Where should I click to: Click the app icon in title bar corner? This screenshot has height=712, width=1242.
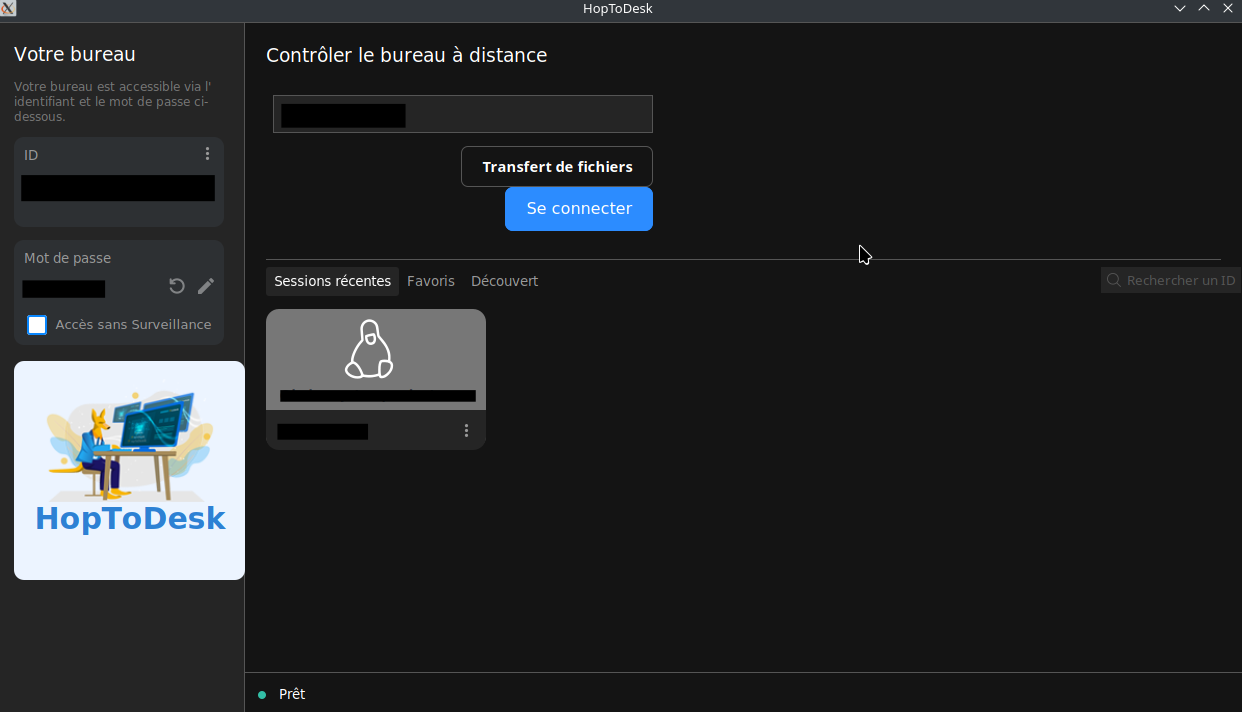coord(8,9)
